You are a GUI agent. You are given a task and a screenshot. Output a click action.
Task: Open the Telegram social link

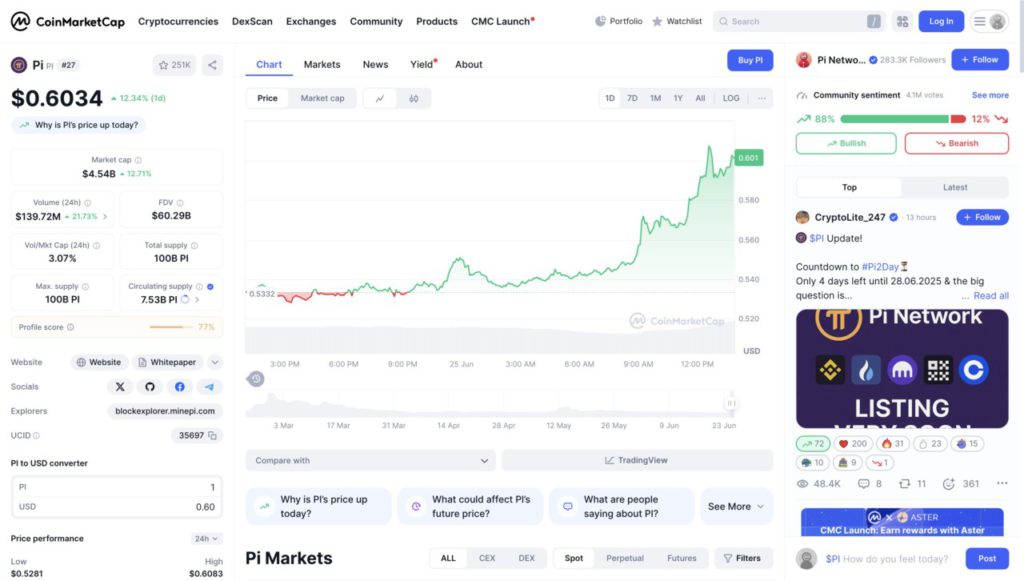(209, 386)
